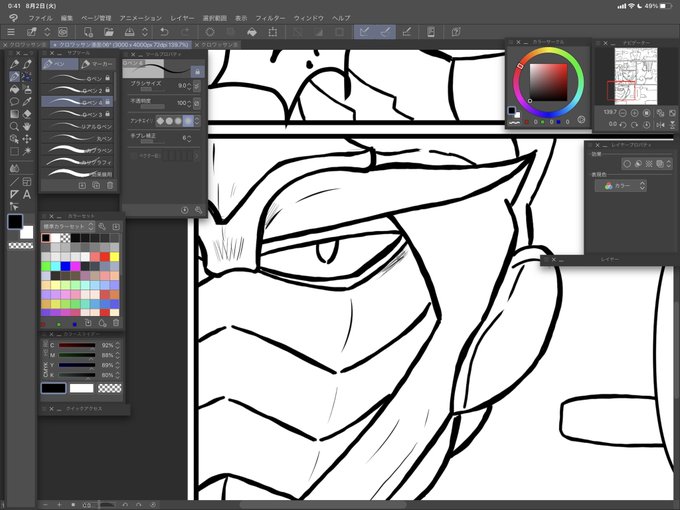Expand anti-aliasing options arrows

tap(197, 121)
